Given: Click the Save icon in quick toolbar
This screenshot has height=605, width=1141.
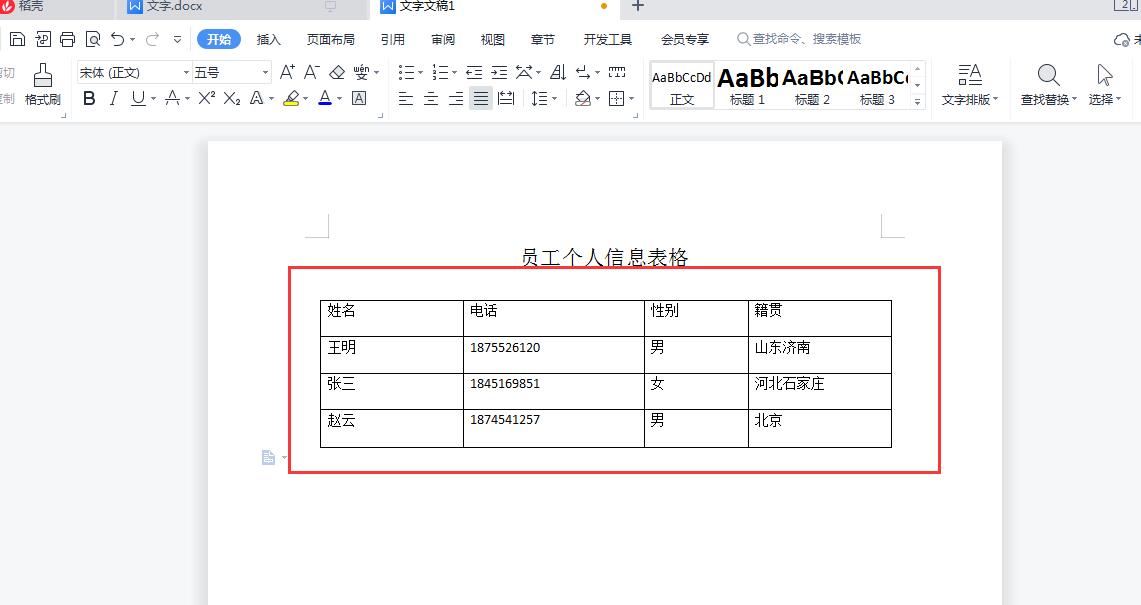Looking at the screenshot, I should [17, 39].
